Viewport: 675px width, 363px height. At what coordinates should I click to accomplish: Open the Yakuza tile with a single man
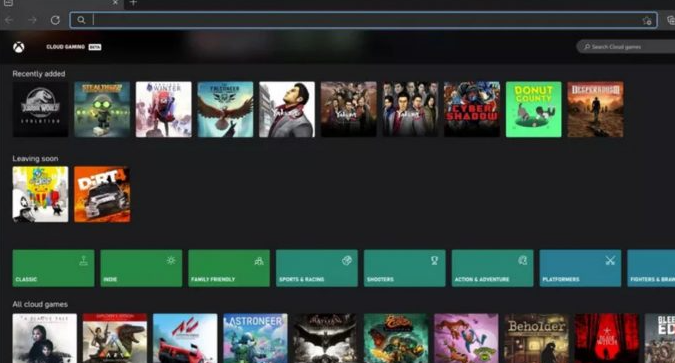(x=287, y=109)
